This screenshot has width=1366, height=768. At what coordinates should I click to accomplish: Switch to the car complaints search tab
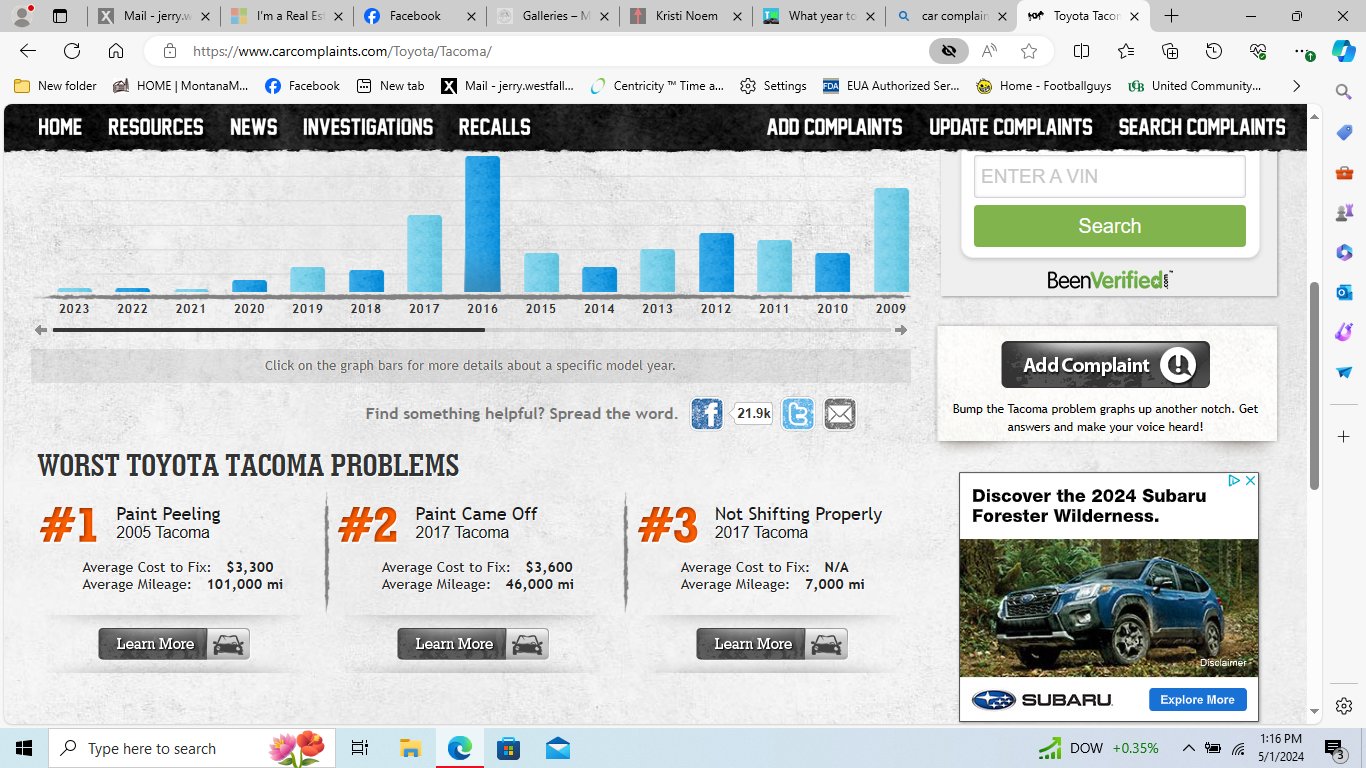point(950,16)
